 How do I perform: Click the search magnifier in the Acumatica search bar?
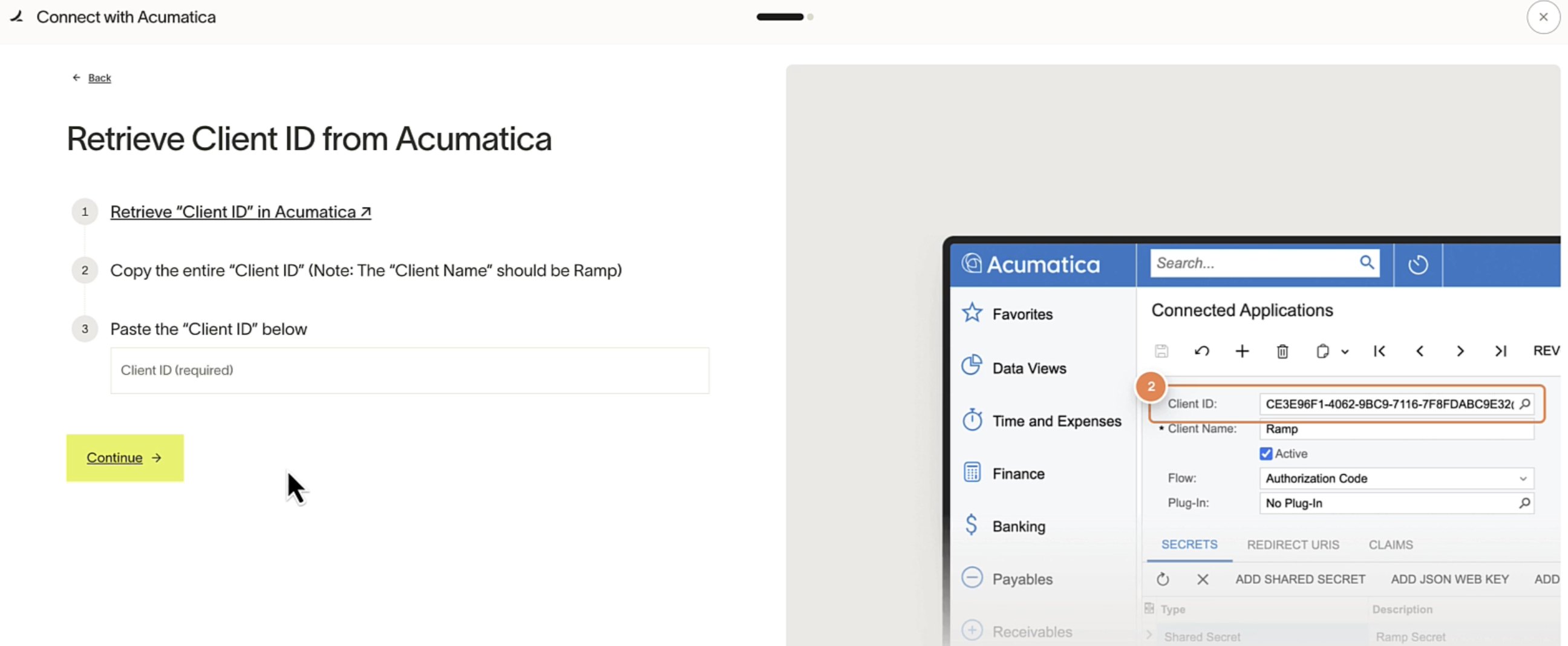pyautogui.click(x=1367, y=263)
